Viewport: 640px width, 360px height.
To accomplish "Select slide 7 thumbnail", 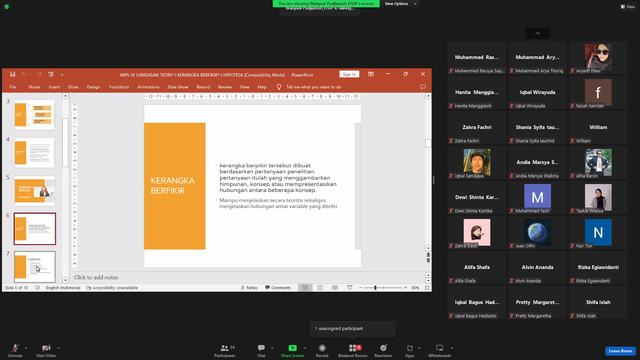I will [x=35, y=267].
